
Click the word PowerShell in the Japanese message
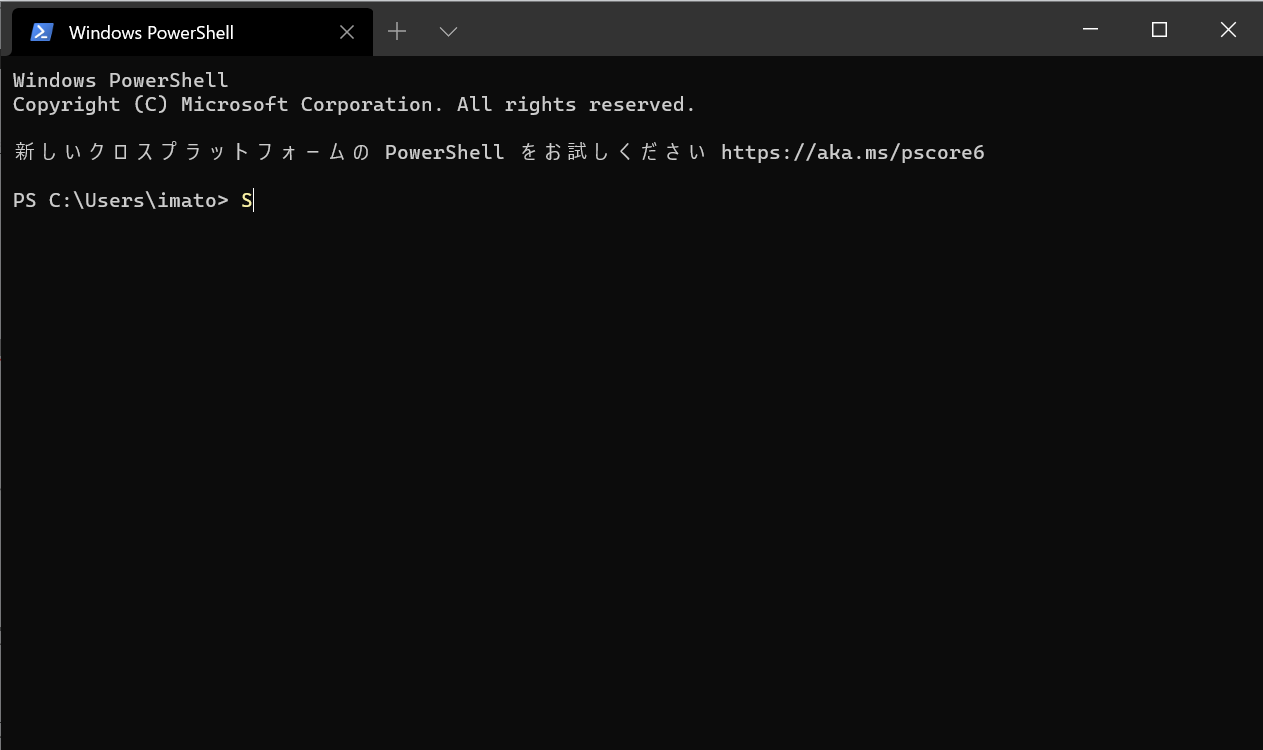pos(444,152)
